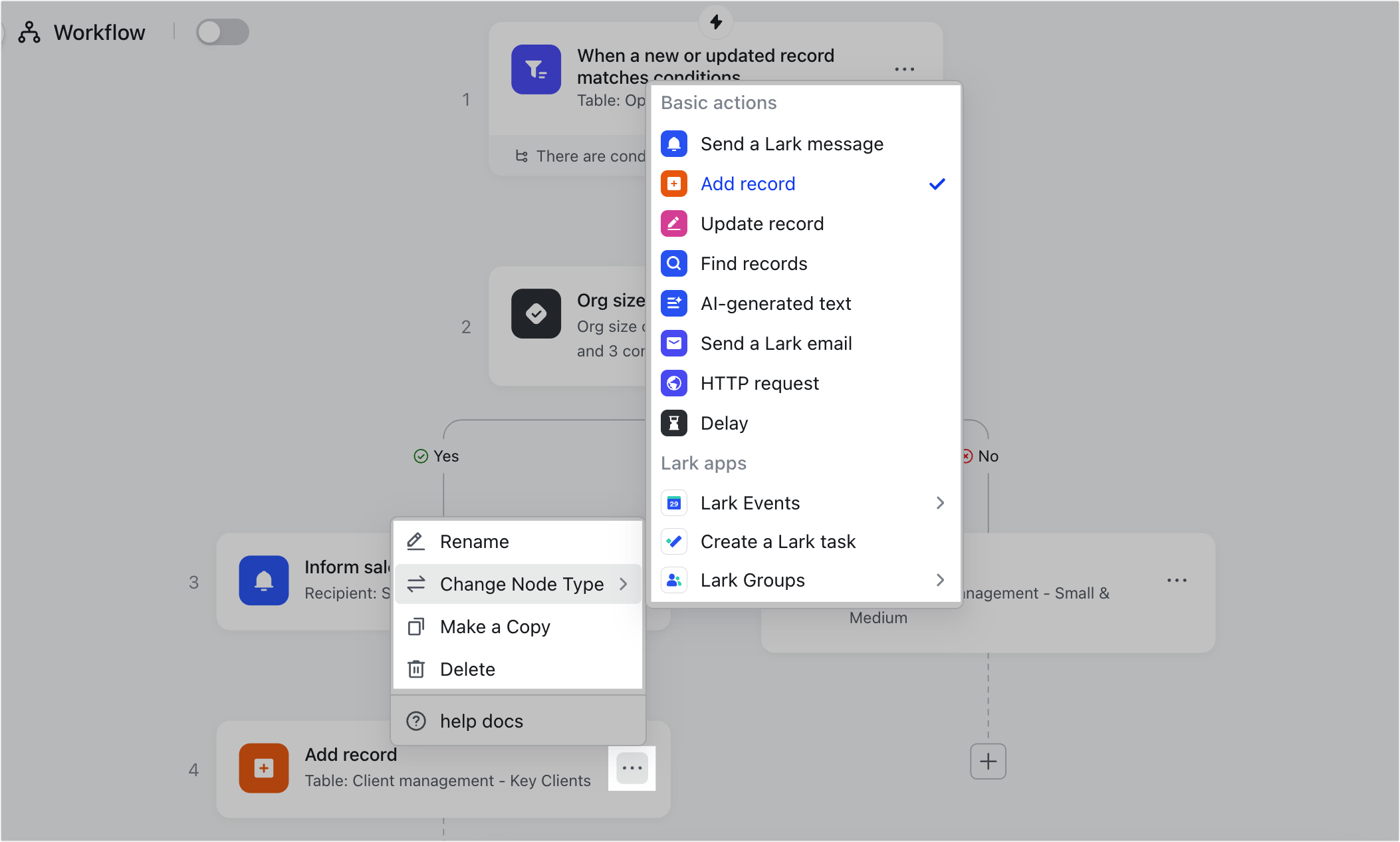Click the orange Add record menu icon
Screen dimensions: 1400x842
674,184
